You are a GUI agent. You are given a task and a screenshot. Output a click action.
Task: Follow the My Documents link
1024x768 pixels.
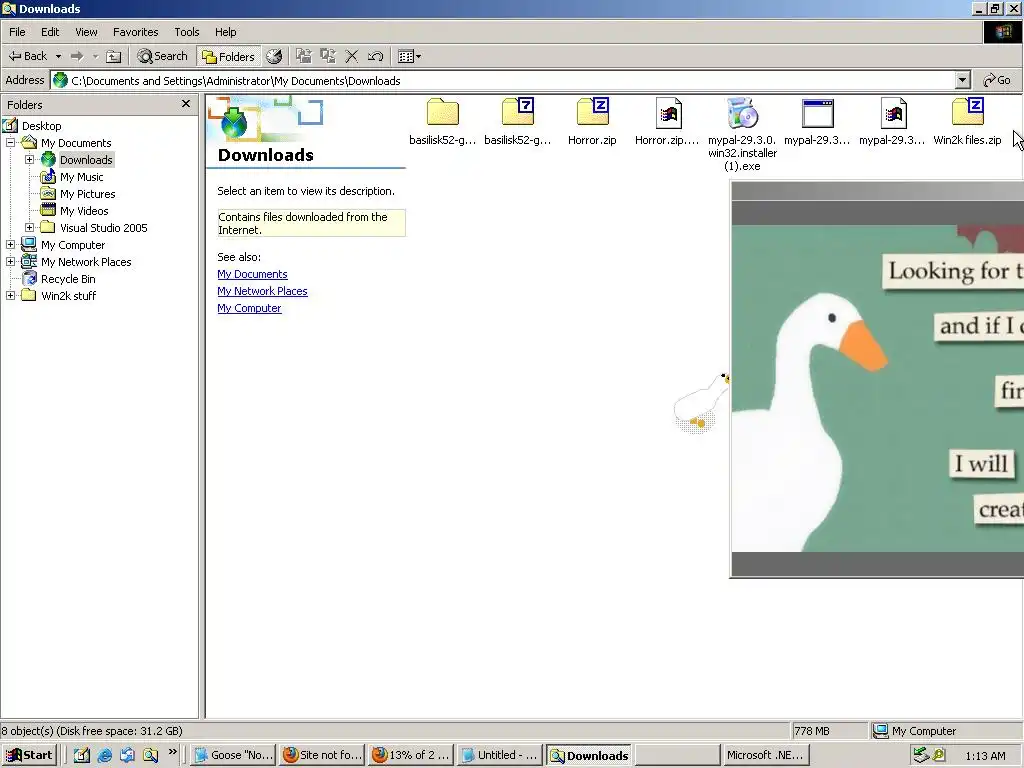(252, 274)
